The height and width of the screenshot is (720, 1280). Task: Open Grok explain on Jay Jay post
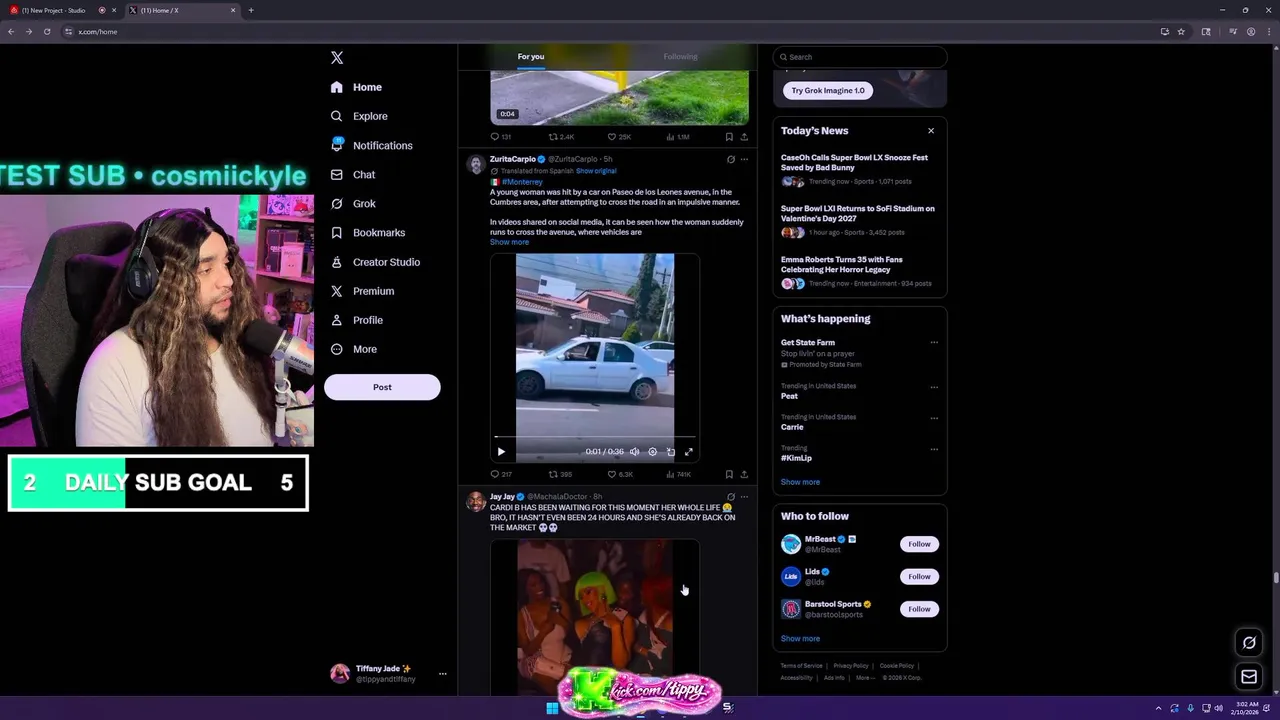(x=730, y=497)
